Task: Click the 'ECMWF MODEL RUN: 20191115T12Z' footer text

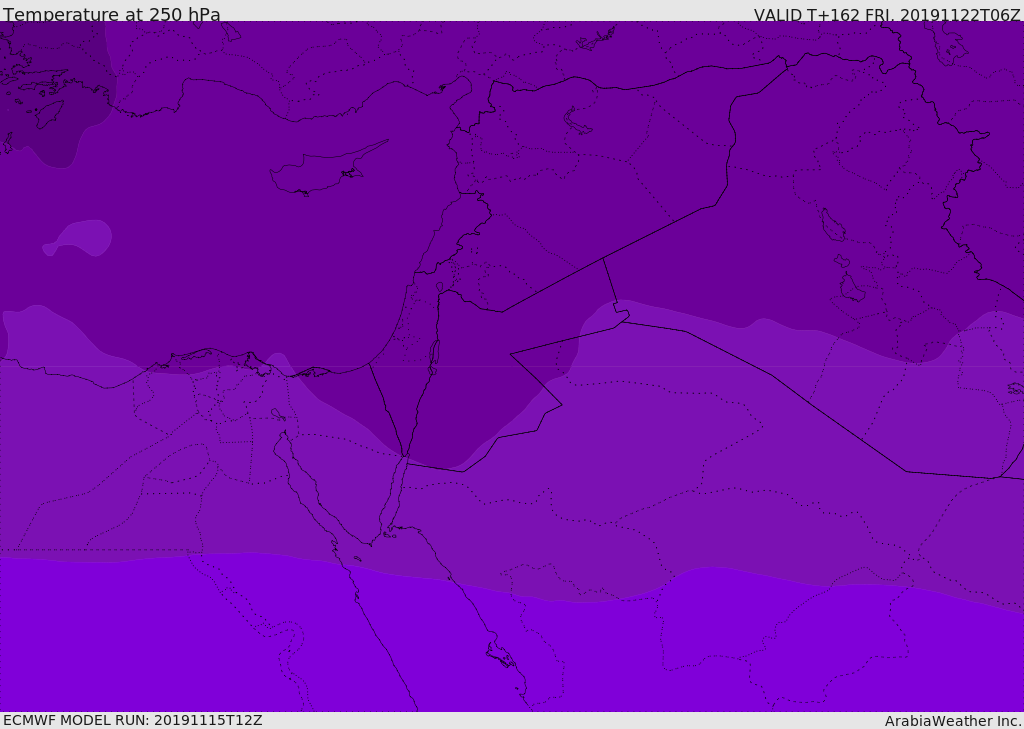Action: [x=133, y=720]
